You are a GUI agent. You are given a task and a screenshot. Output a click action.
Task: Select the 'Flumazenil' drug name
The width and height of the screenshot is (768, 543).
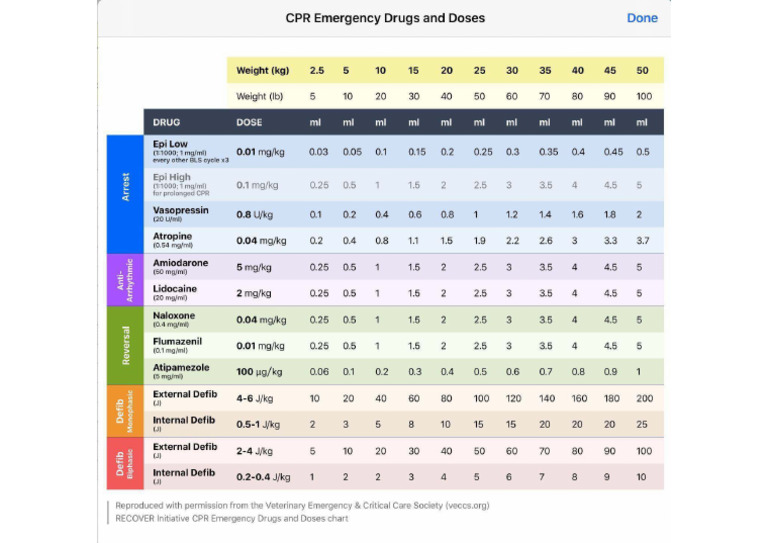177,341
